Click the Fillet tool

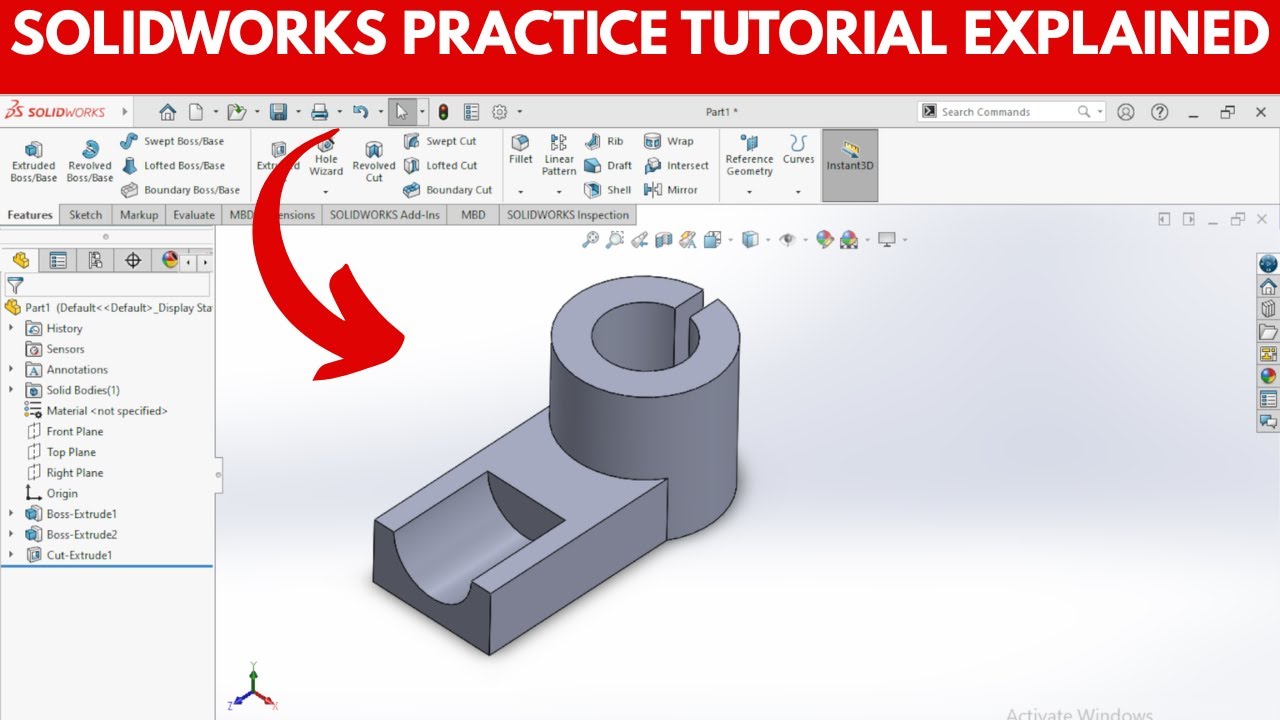click(520, 150)
